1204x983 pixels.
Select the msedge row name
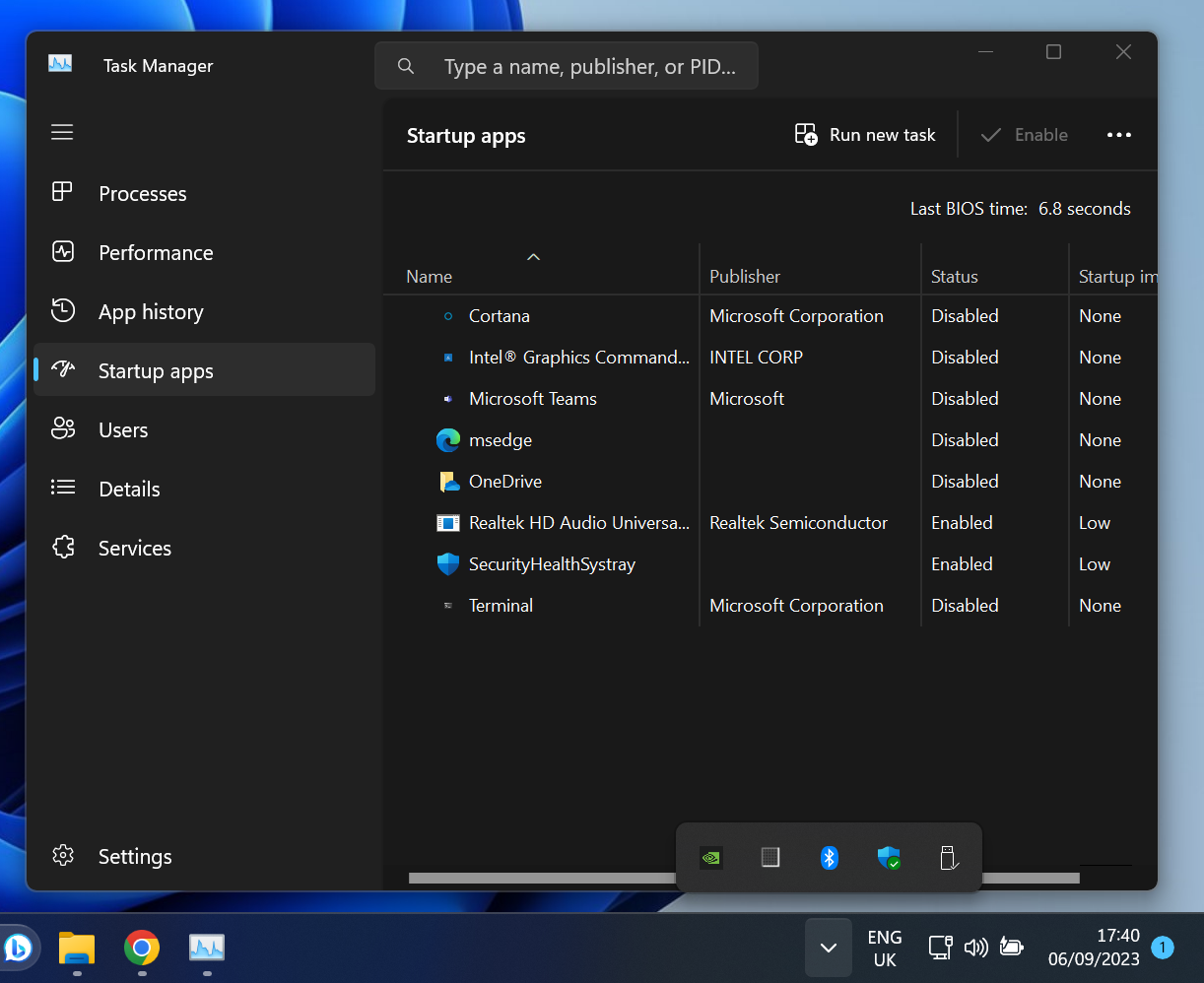point(501,440)
